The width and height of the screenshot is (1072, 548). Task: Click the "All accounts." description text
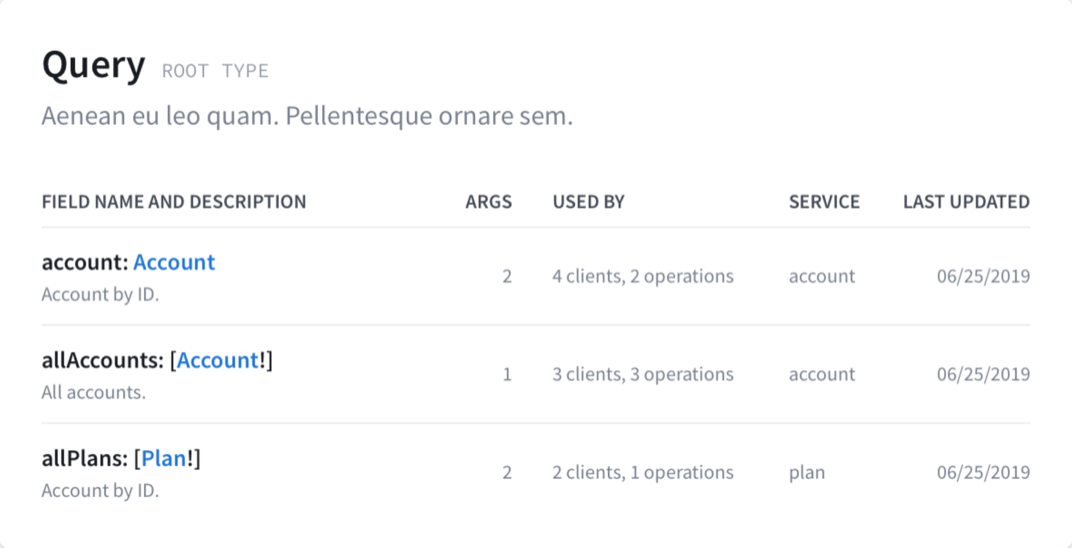(93, 392)
